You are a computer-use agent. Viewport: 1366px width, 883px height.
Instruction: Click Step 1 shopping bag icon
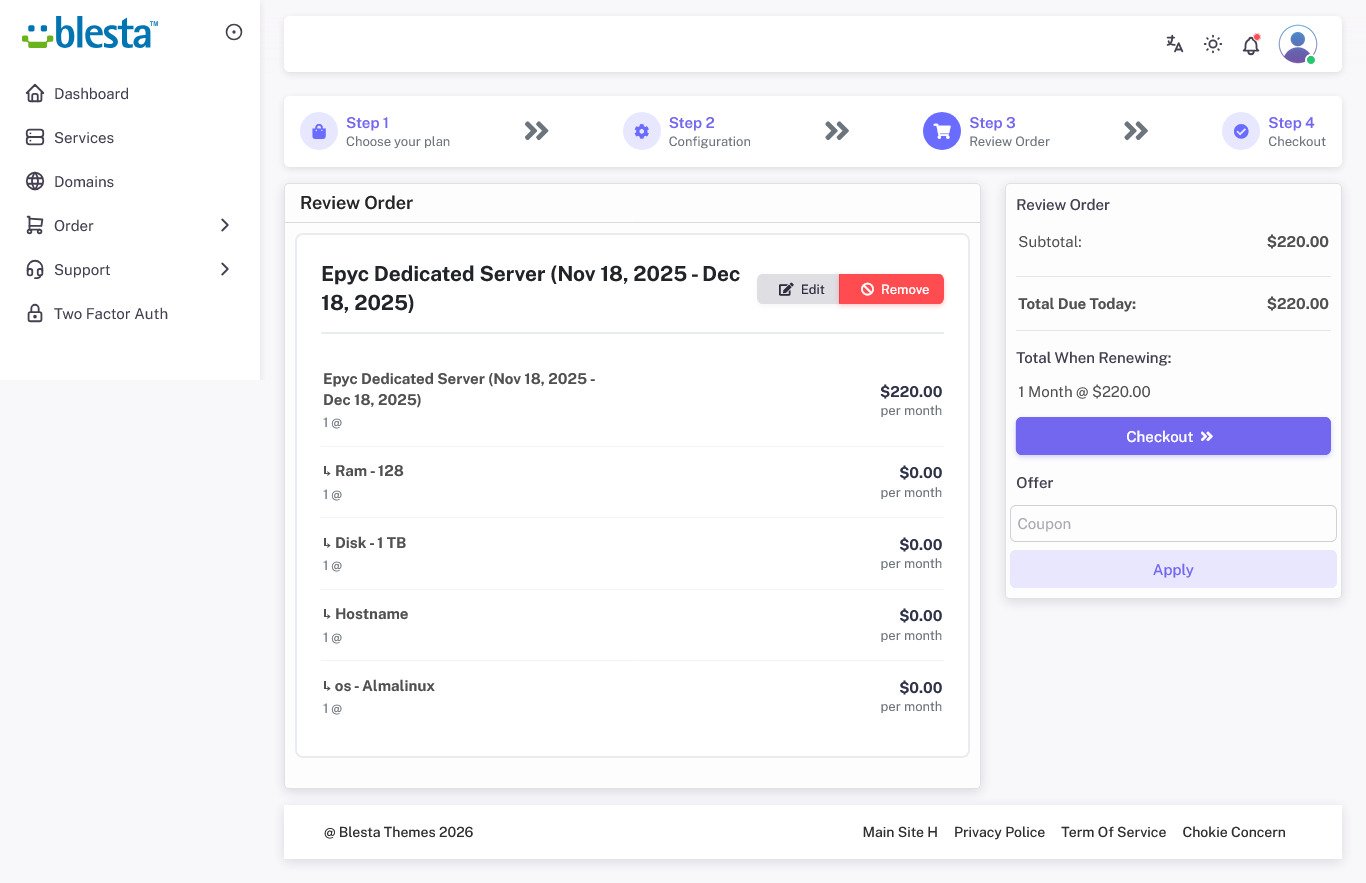[319, 131]
